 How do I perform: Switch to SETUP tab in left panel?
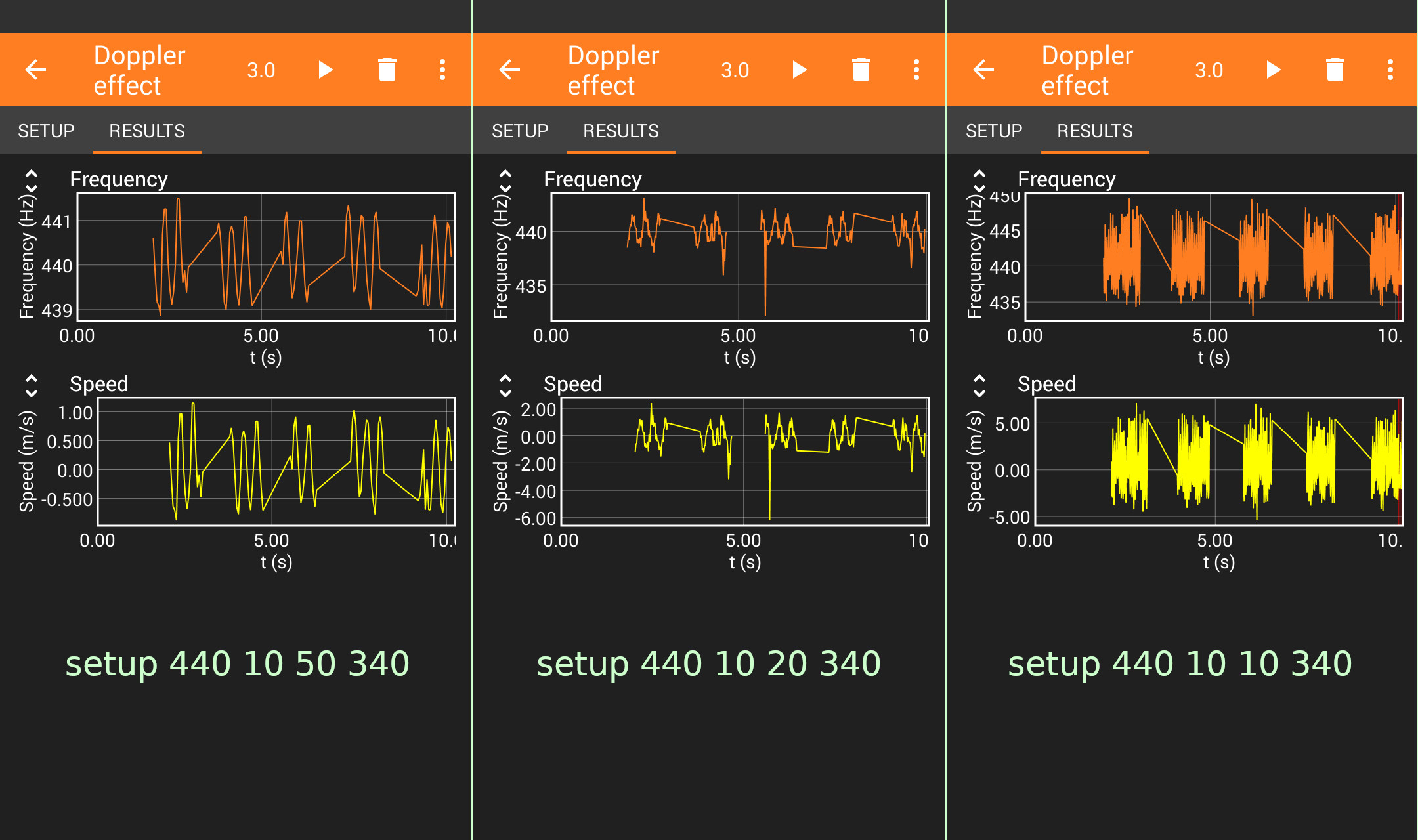tap(46, 131)
